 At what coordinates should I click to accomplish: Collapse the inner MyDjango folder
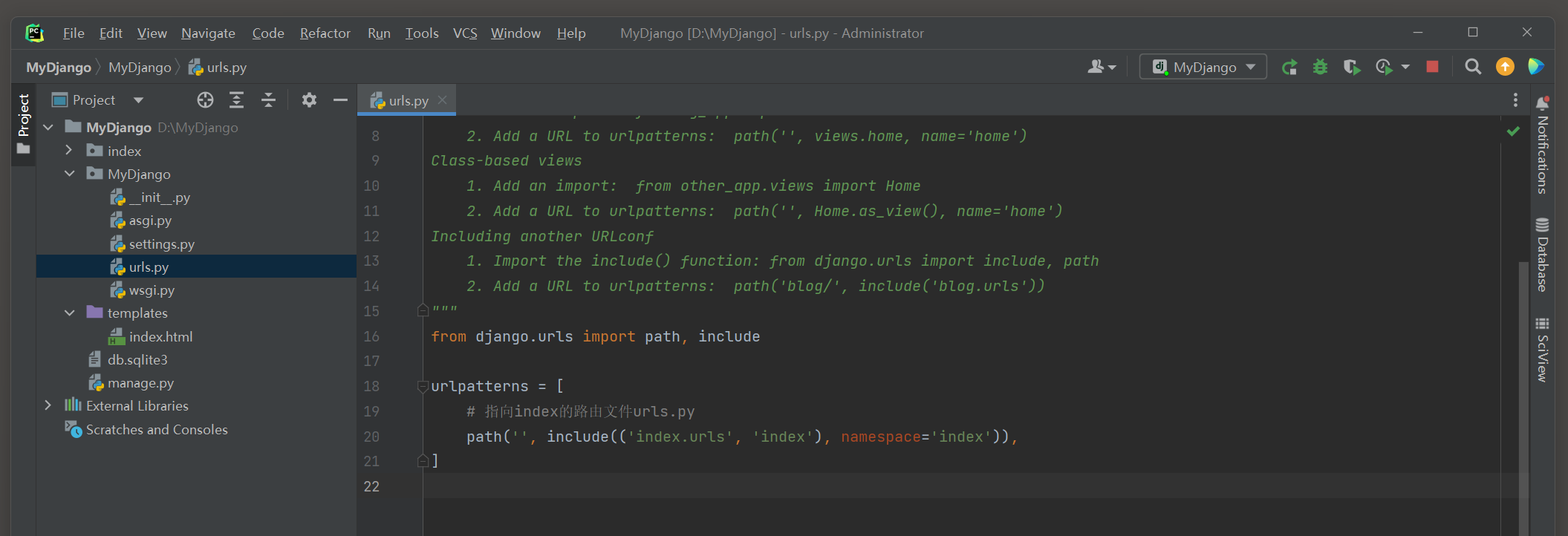(x=69, y=174)
